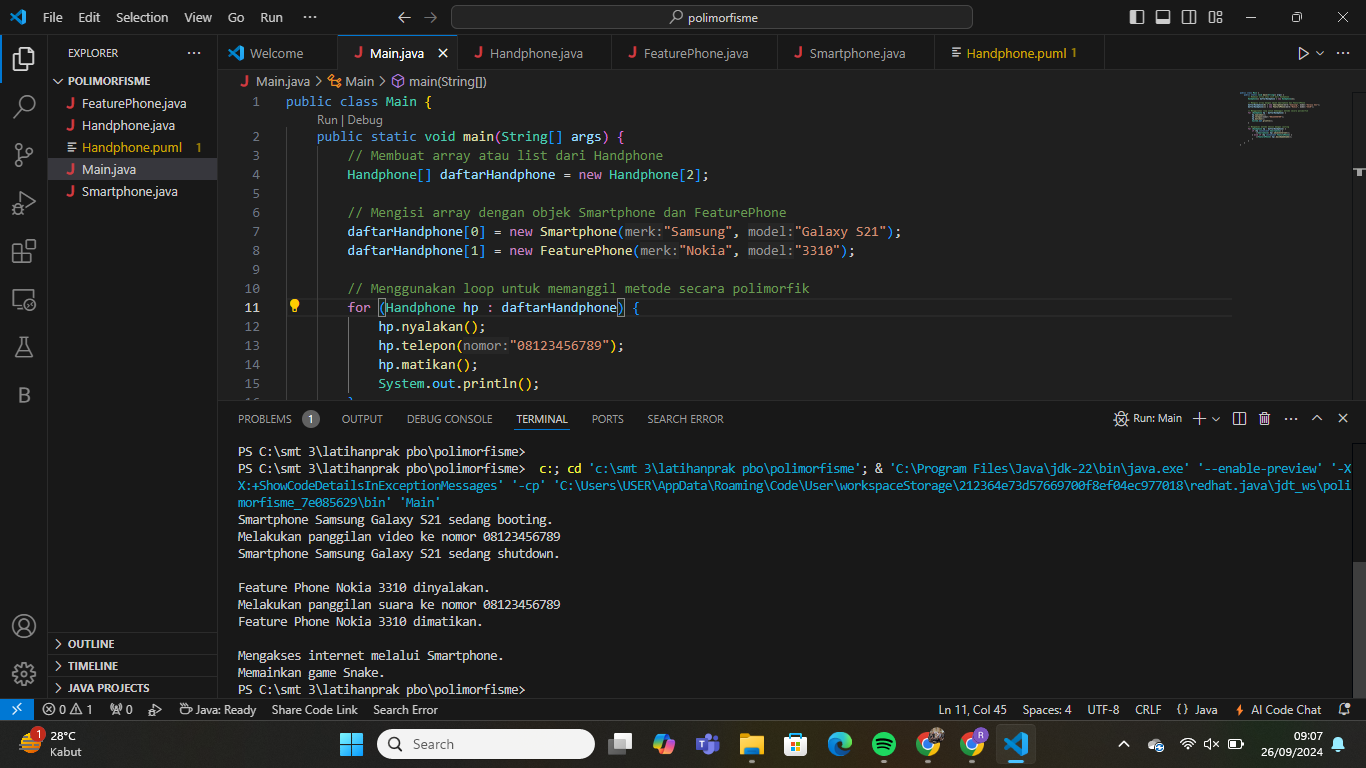The image size is (1366, 768).
Task: Open the Testing flask view
Action: (x=24, y=347)
